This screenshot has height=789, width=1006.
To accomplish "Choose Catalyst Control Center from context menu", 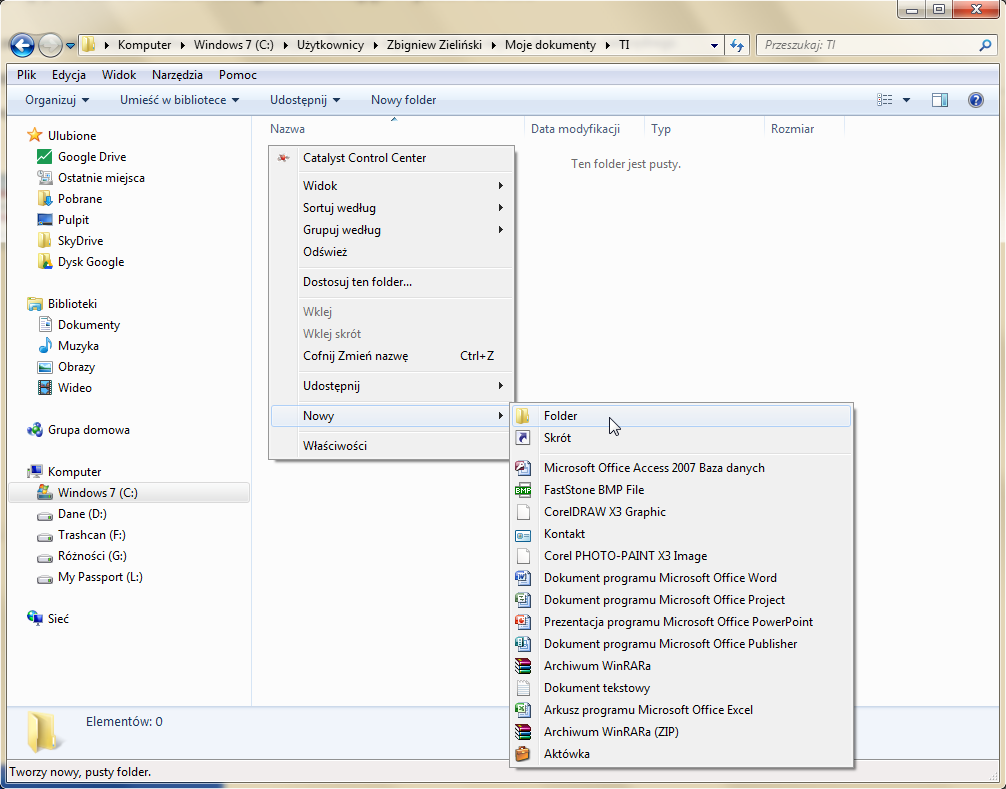I will 391,158.
